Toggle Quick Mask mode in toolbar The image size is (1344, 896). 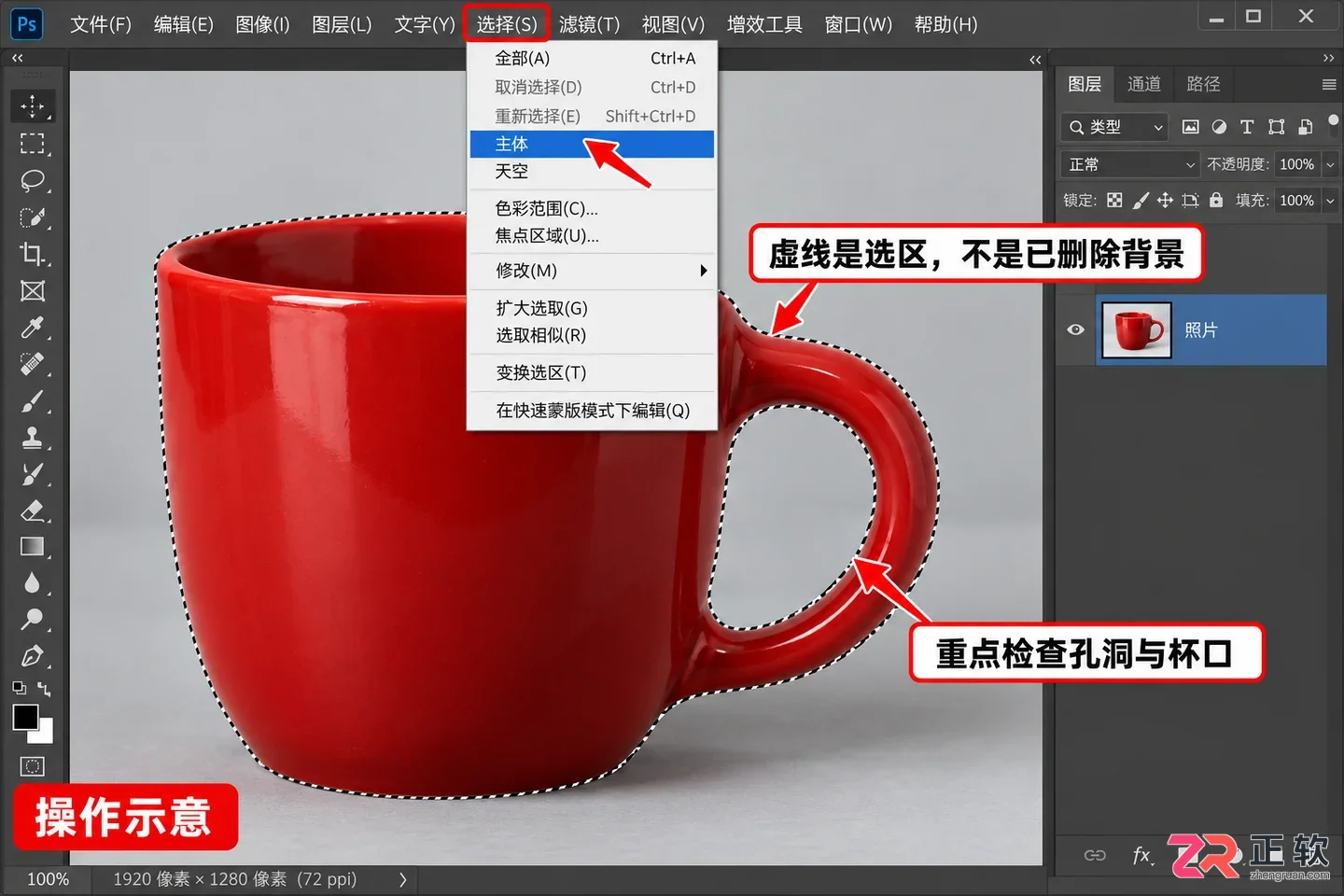pyautogui.click(x=33, y=766)
